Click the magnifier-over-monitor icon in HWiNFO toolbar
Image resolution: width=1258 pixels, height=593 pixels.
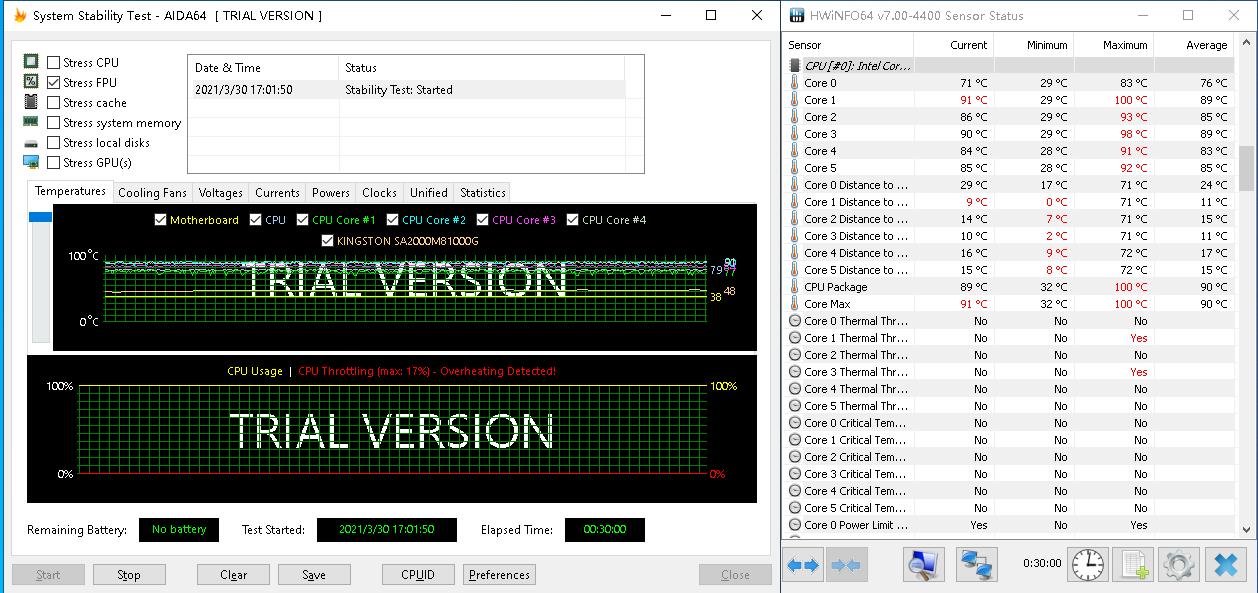(925, 565)
